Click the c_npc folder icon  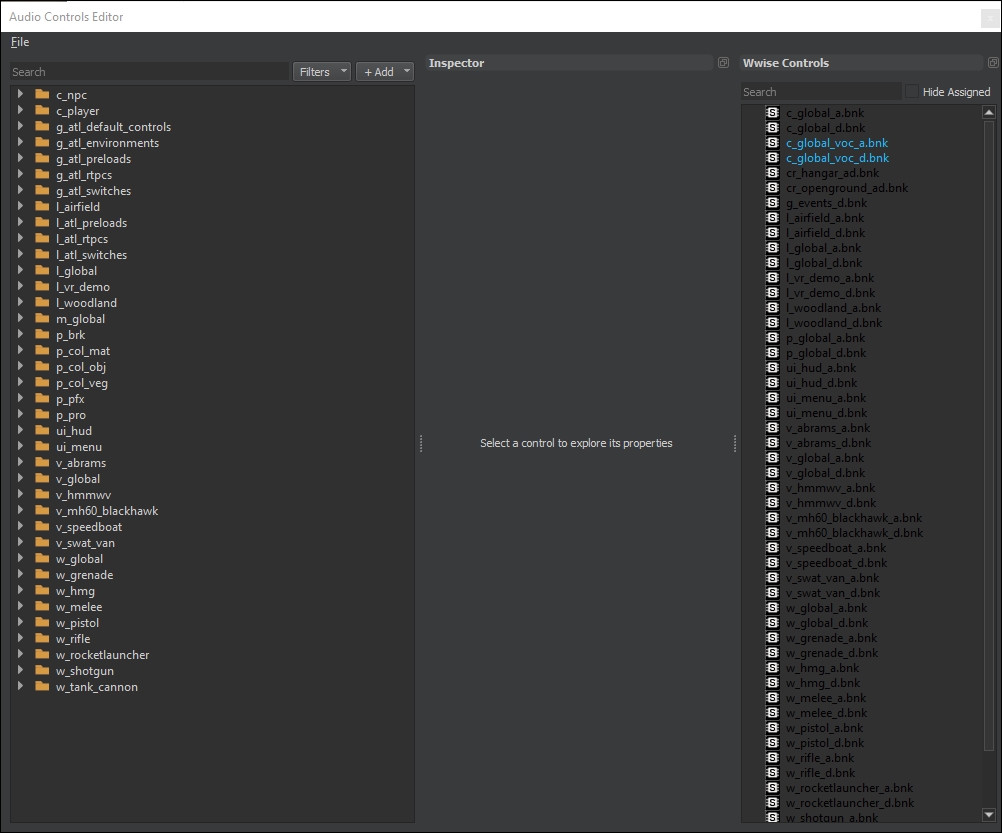(42, 95)
